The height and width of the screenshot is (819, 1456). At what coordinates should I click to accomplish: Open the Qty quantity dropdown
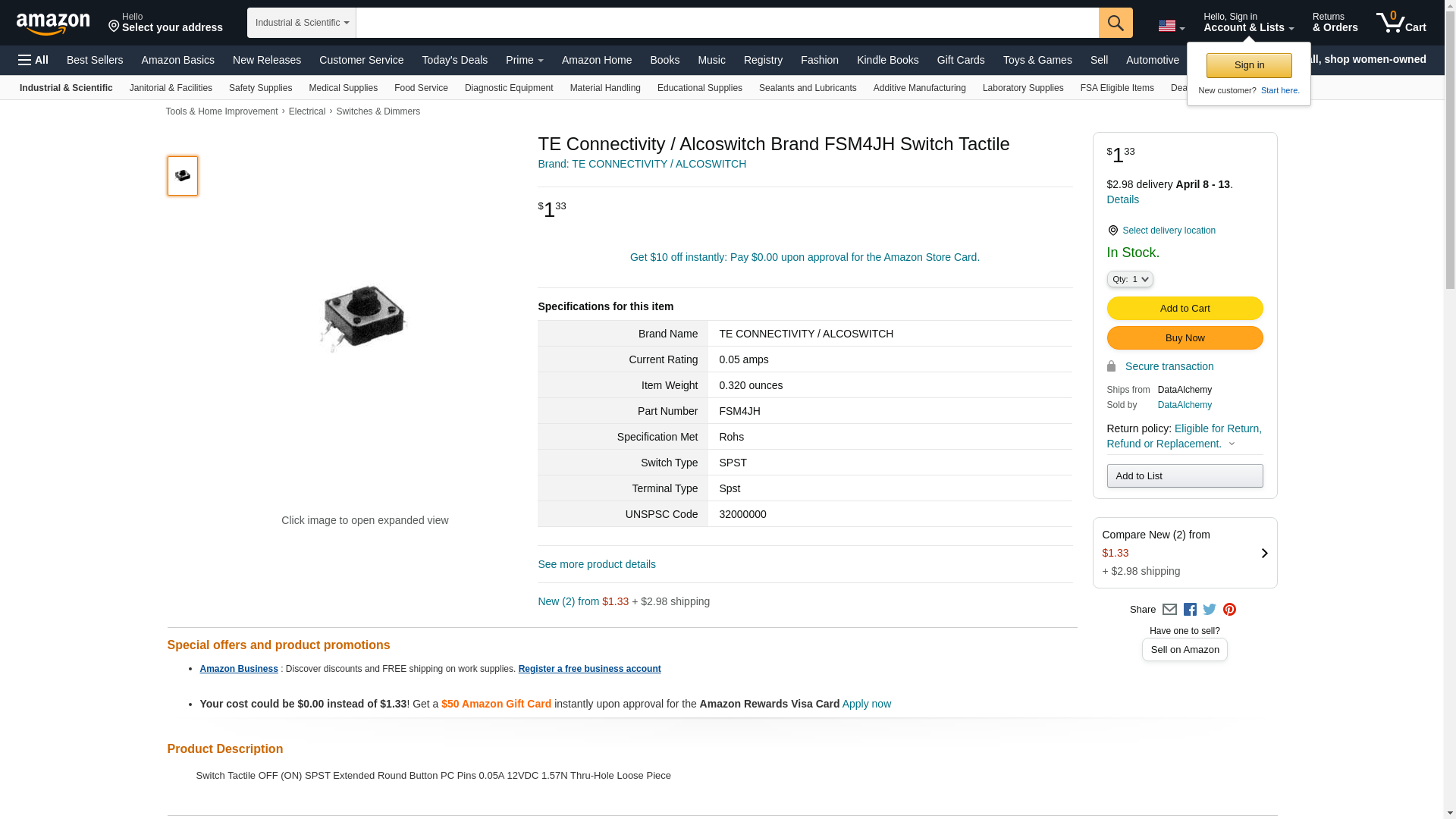(x=1129, y=279)
